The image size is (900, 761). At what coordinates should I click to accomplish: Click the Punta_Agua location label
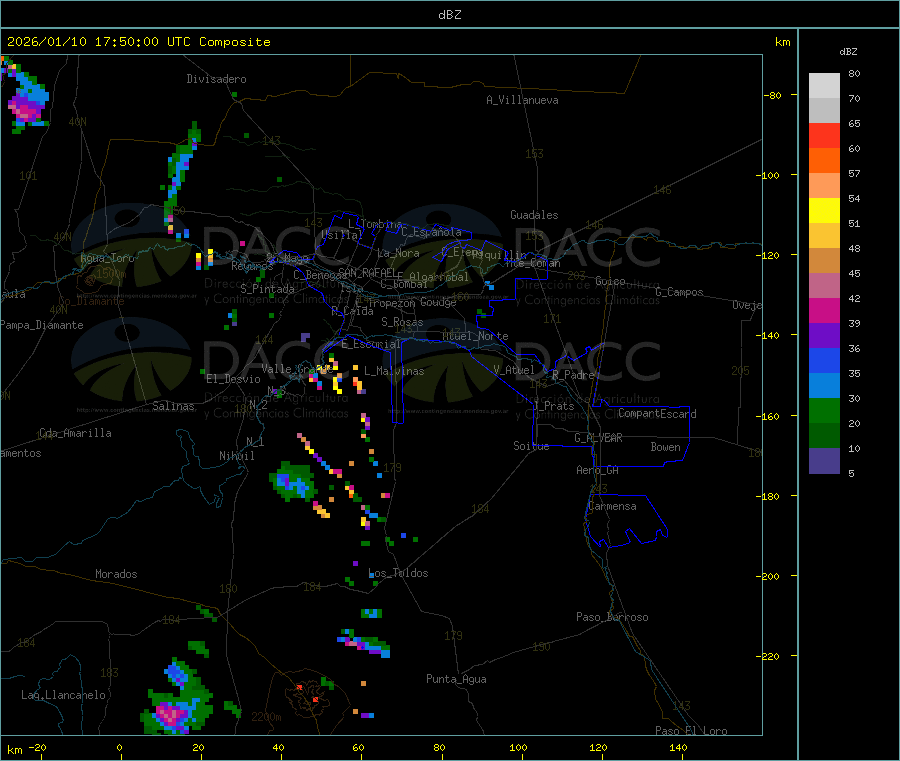coord(456,679)
